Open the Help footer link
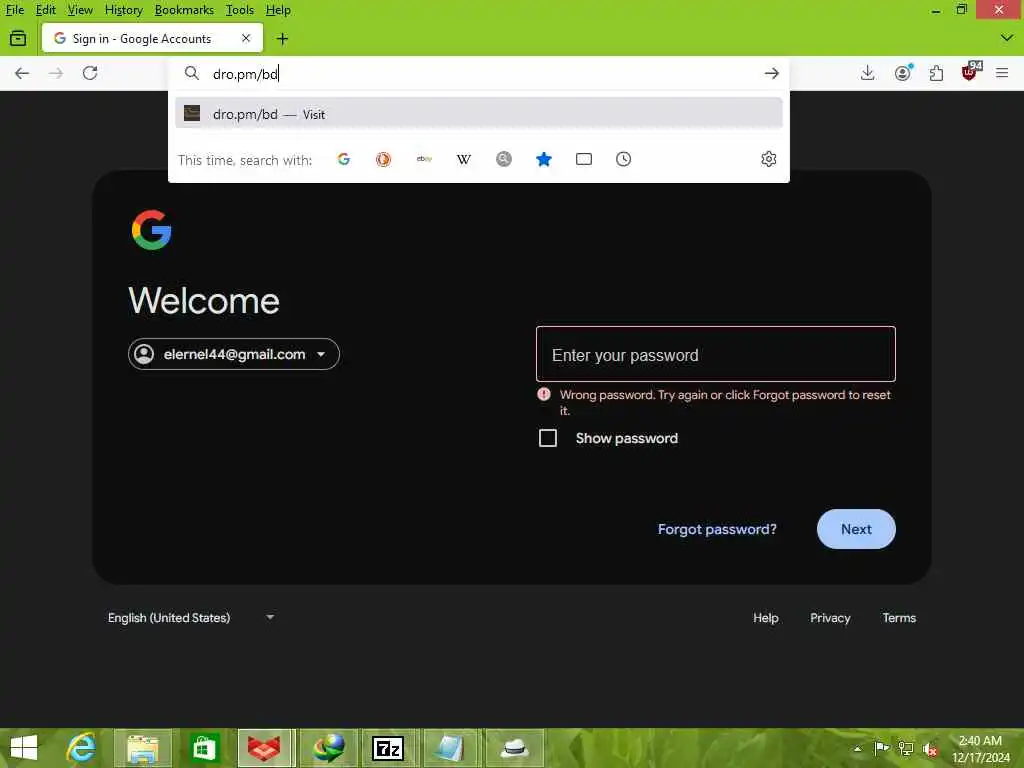The width and height of the screenshot is (1024, 768). tap(765, 618)
